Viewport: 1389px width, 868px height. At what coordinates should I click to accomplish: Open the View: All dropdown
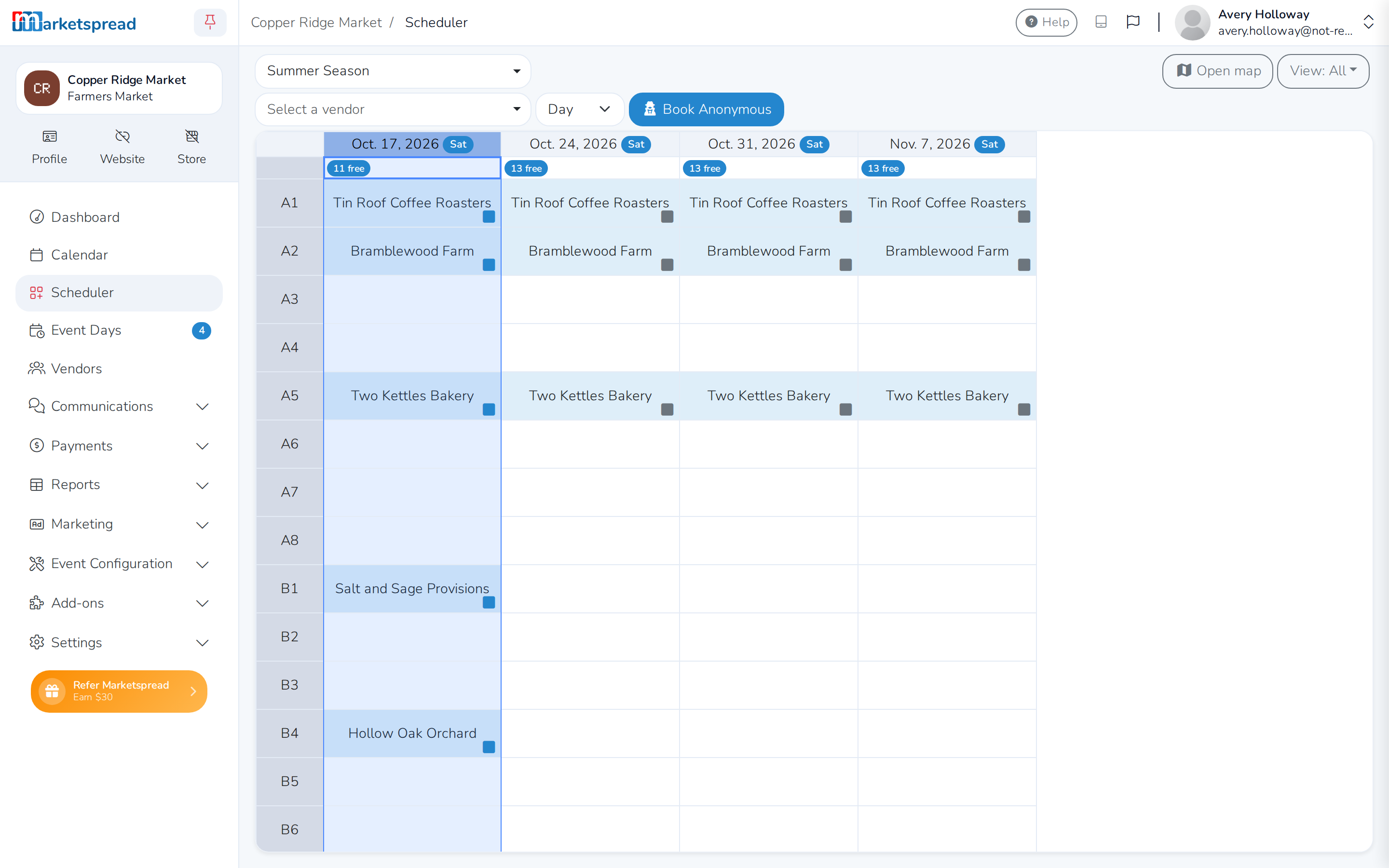[x=1322, y=71]
